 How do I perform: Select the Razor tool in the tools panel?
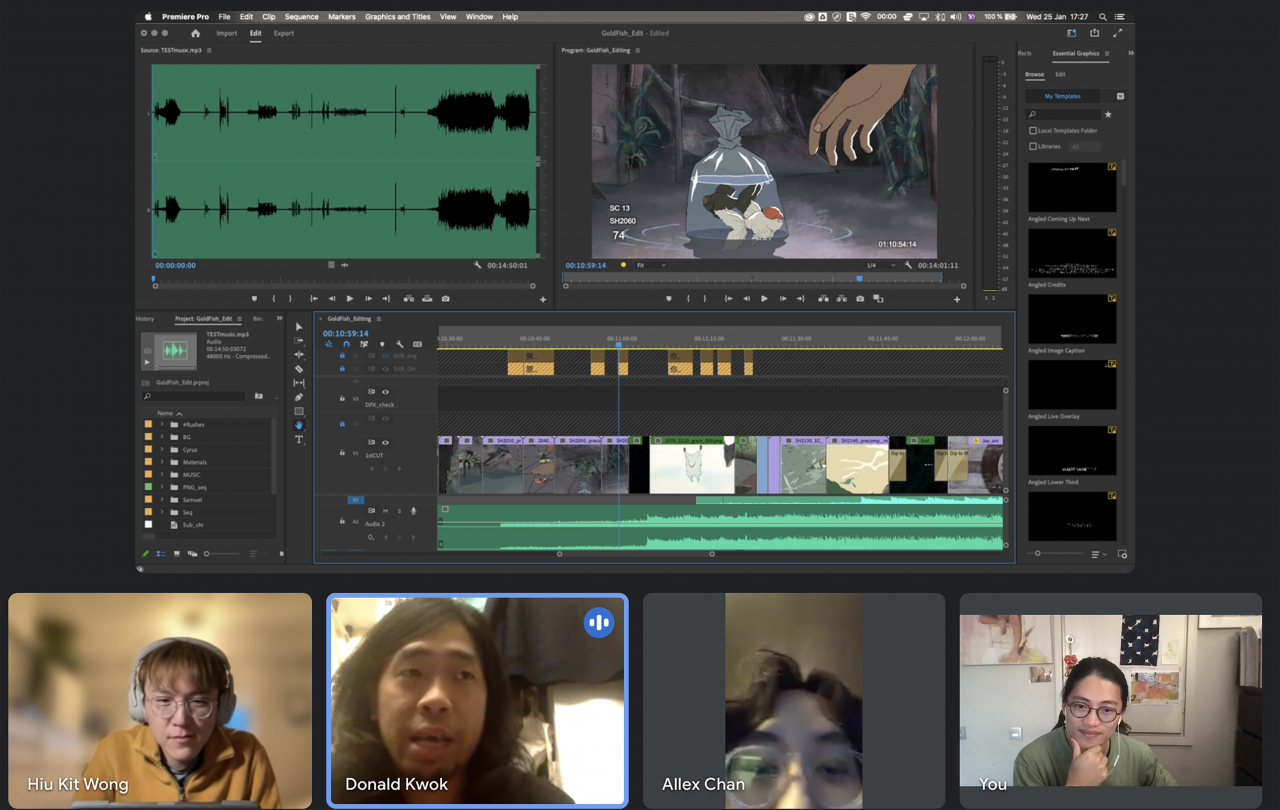pyautogui.click(x=299, y=369)
